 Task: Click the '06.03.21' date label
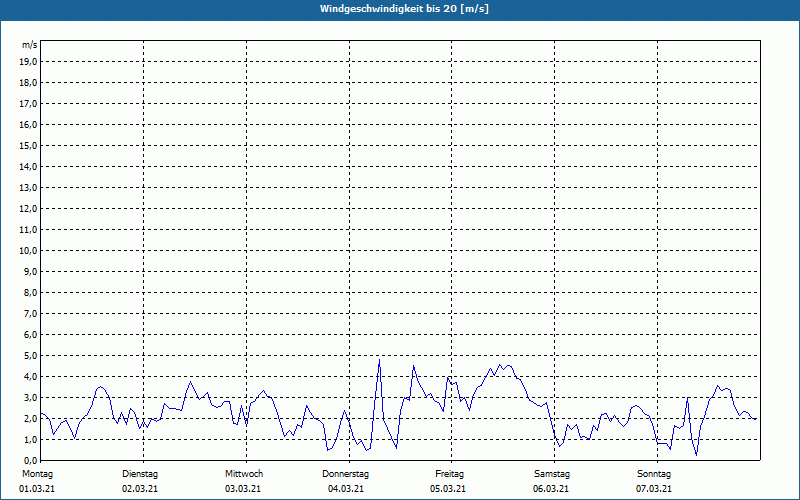click(x=551, y=489)
